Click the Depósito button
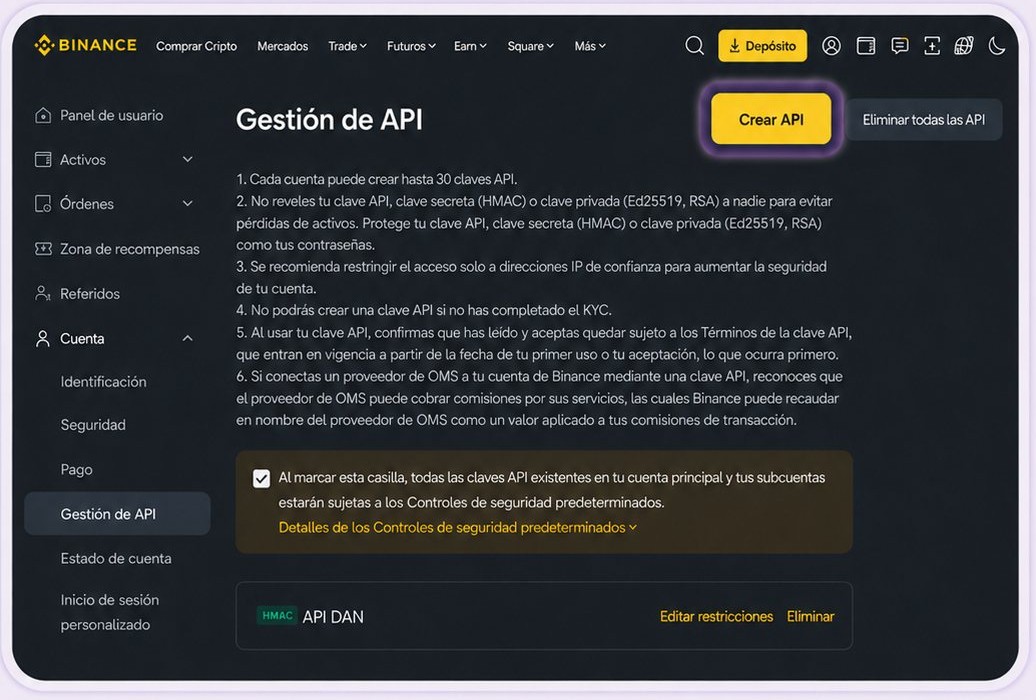1036x700 pixels. coord(762,46)
